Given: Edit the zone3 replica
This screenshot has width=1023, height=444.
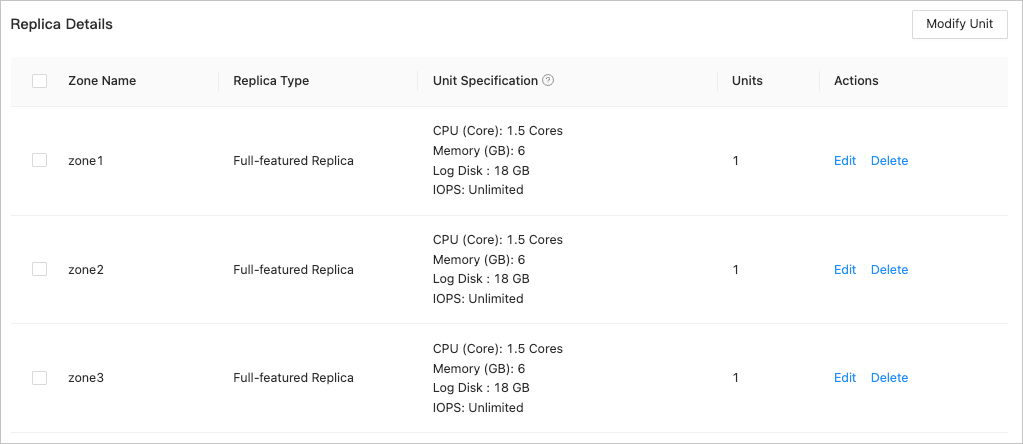Looking at the screenshot, I should (x=845, y=378).
